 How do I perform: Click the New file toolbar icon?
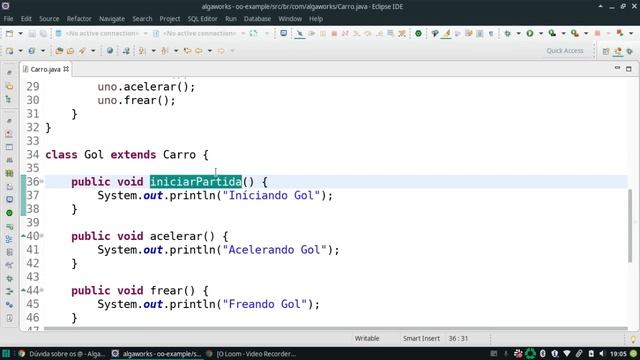9,33
